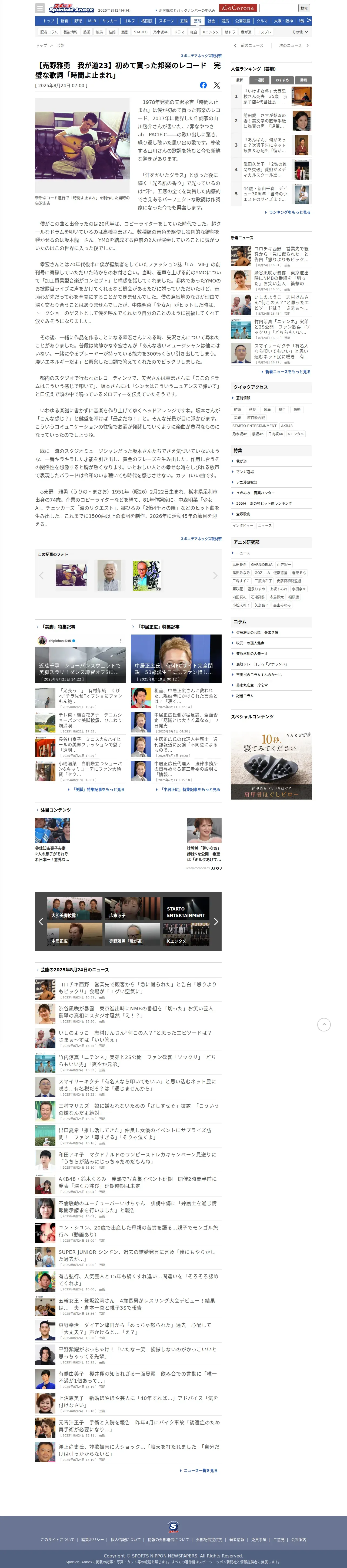Open the 我が道 illustration thumbnail
347x1568 pixels.
pos(147,576)
